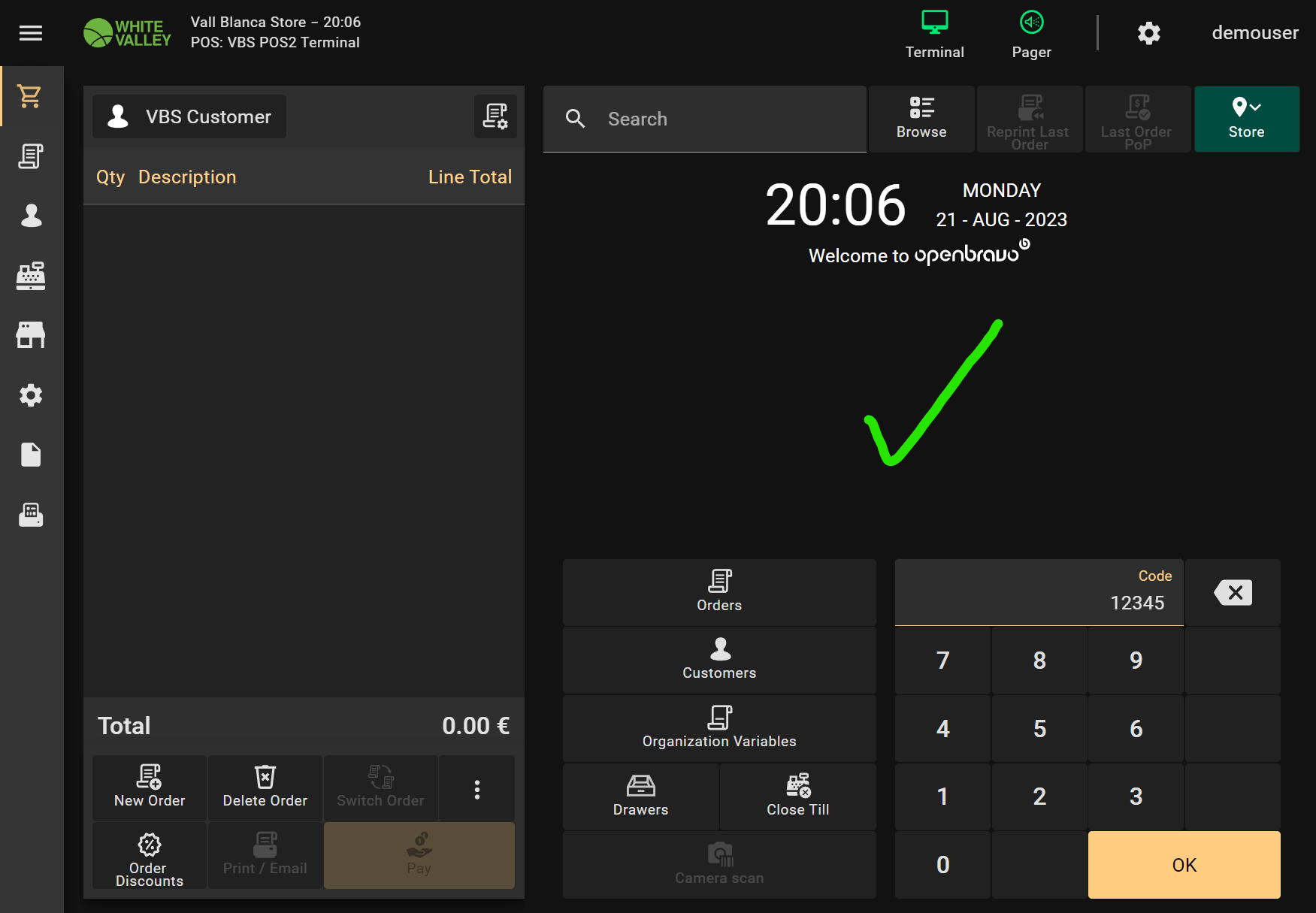Viewport: 1316px width, 913px height.
Task: Open the customer sidebar icon
Action: [31, 216]
